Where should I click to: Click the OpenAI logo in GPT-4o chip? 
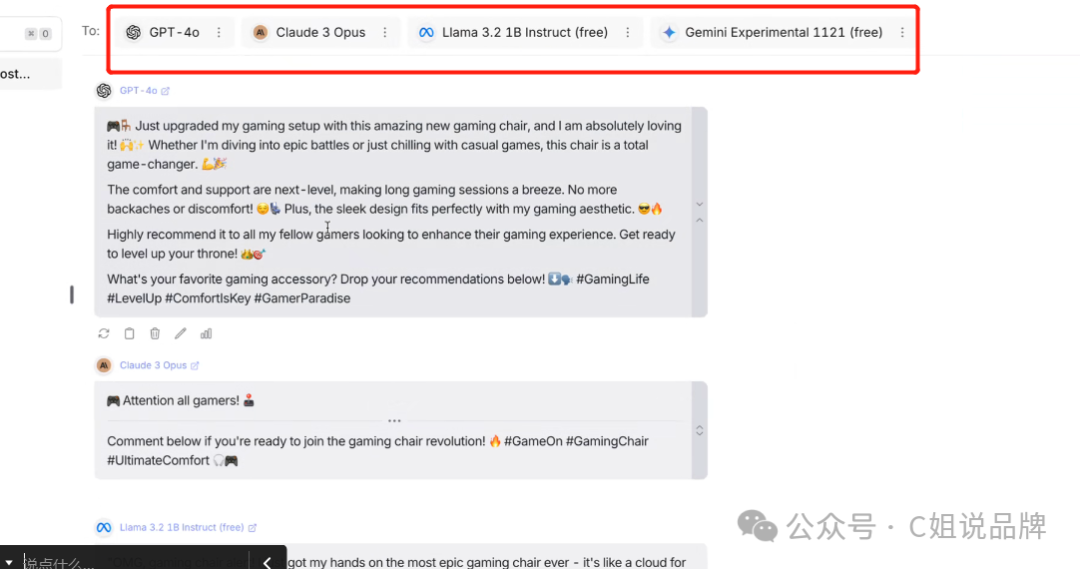134,32
